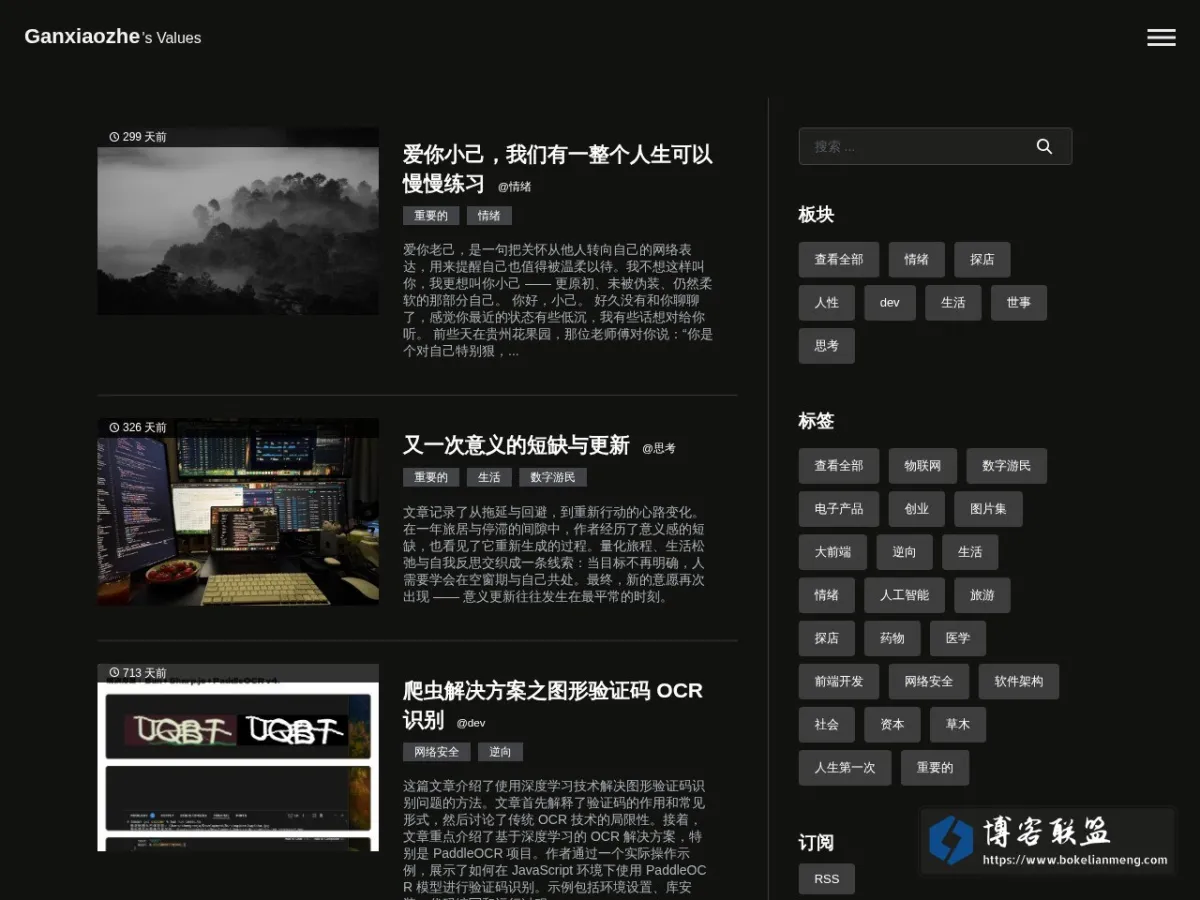Select 网络安全 tag under third article
1200x900 pixels.
(x=437, y=752)
